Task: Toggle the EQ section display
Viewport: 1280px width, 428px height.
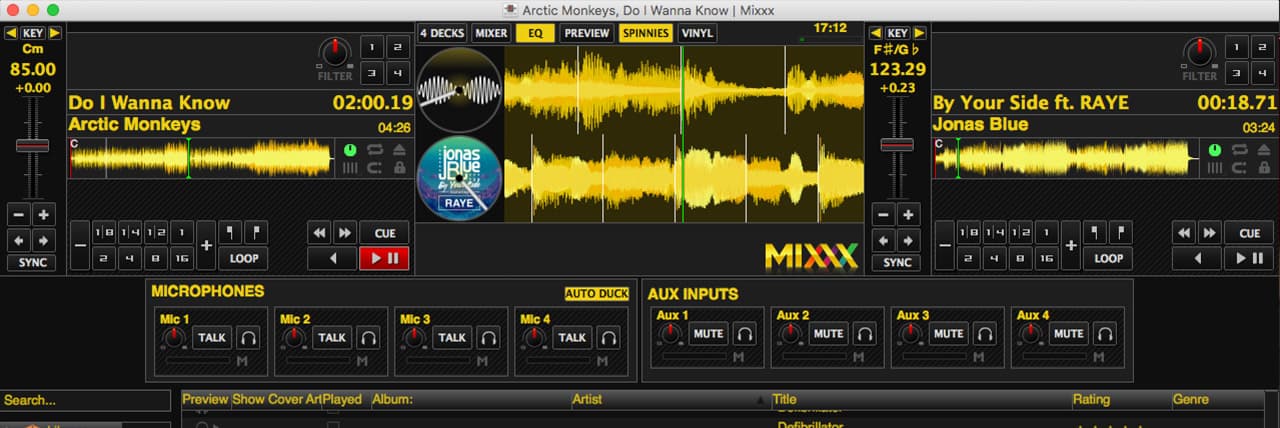Action: pos(535,33)
